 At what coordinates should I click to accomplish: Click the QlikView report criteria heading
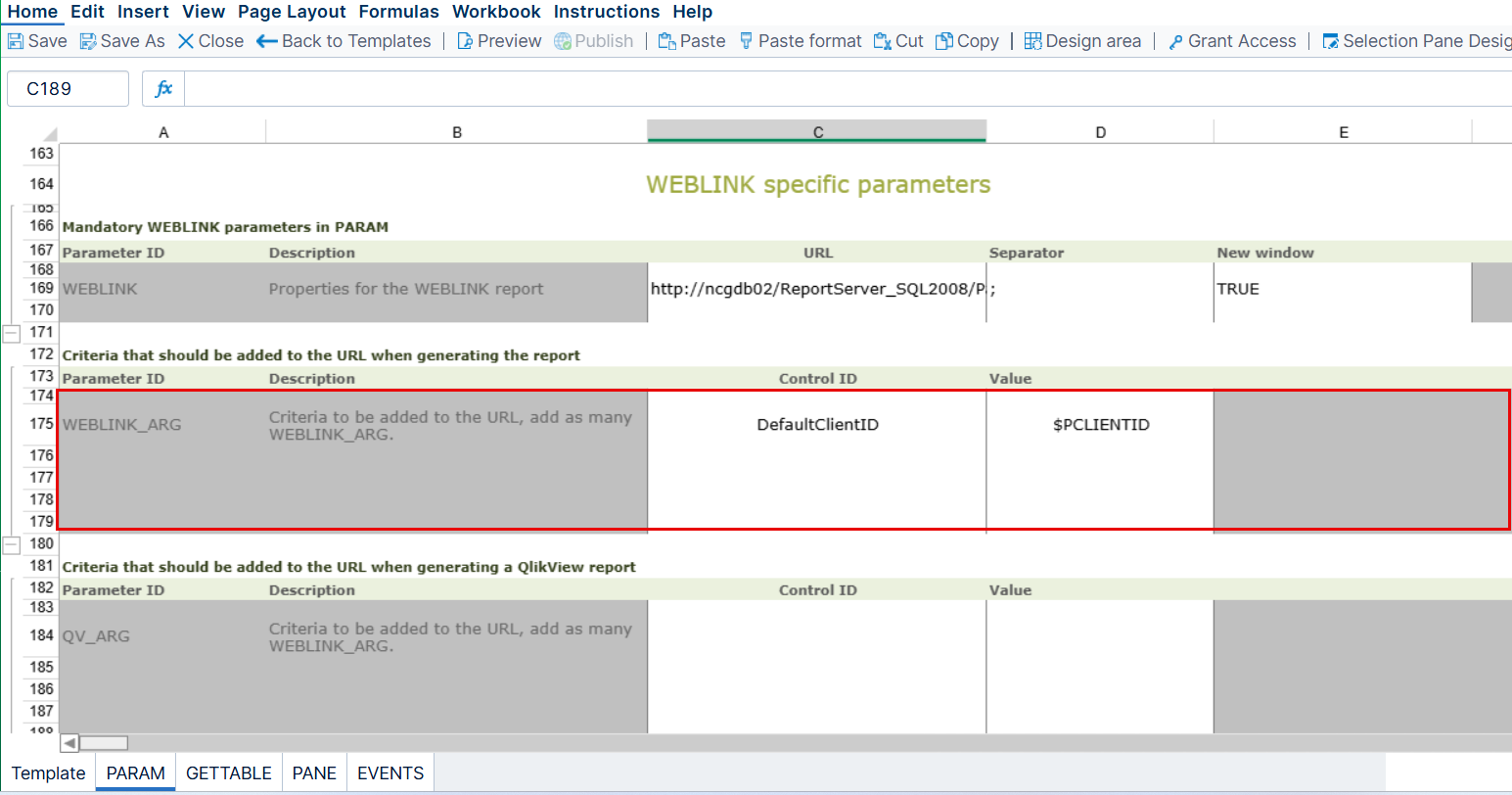tap(348, 567)
